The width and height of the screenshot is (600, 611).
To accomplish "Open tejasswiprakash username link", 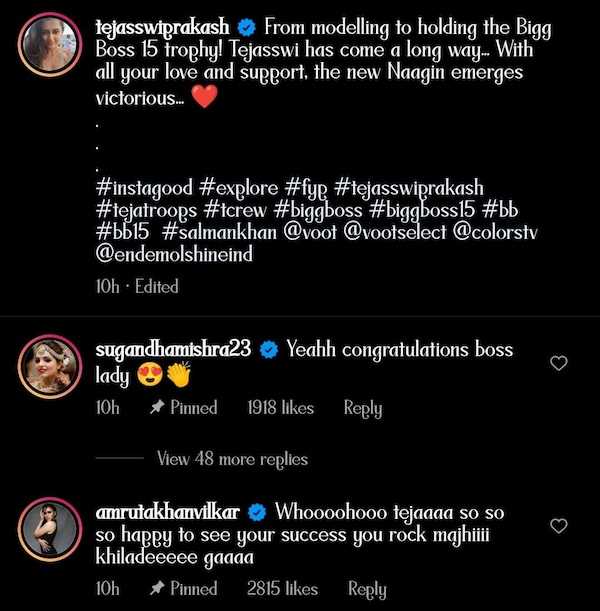I will point(163,29).
